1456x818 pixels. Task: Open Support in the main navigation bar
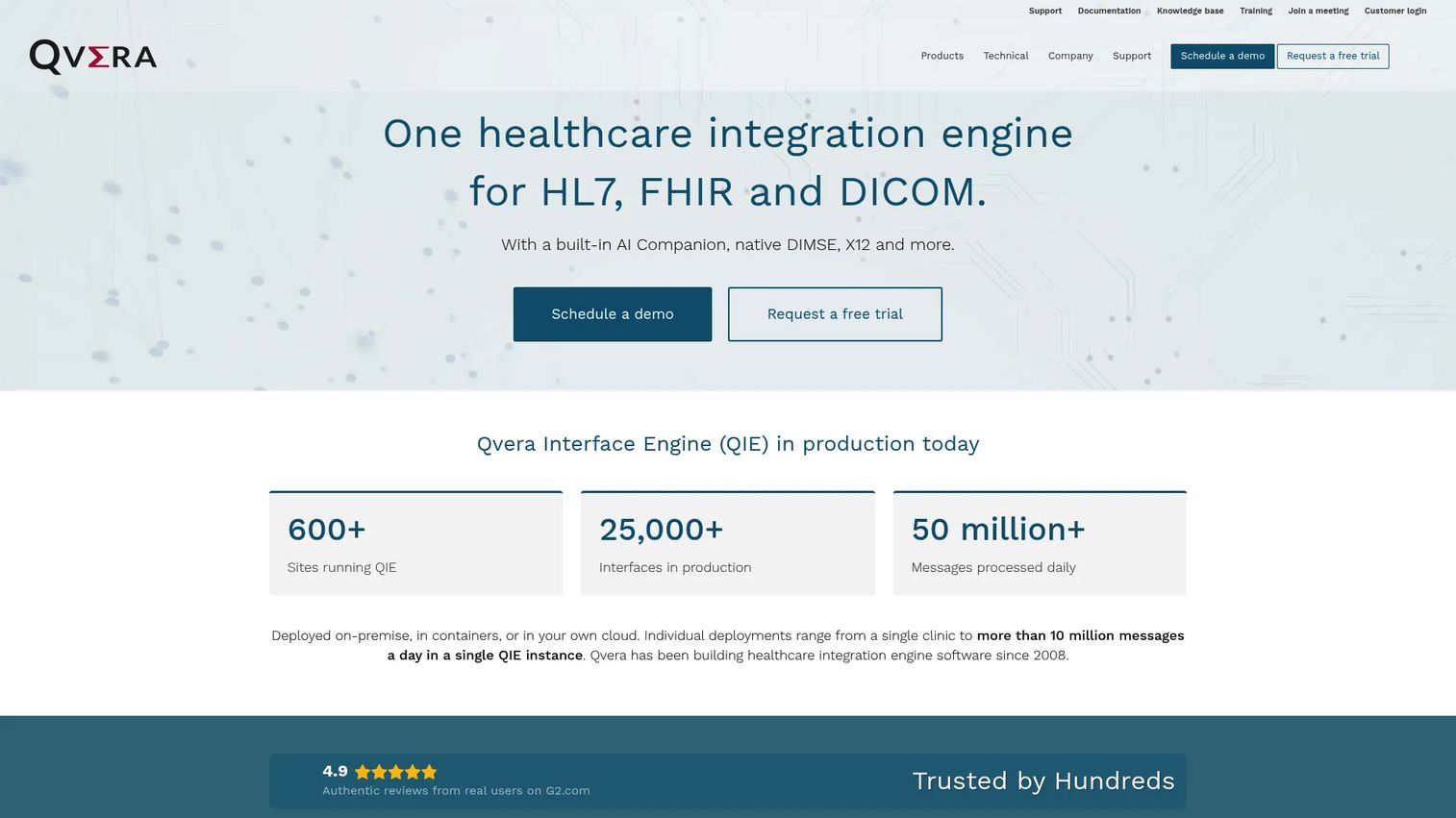[1132, 56]
